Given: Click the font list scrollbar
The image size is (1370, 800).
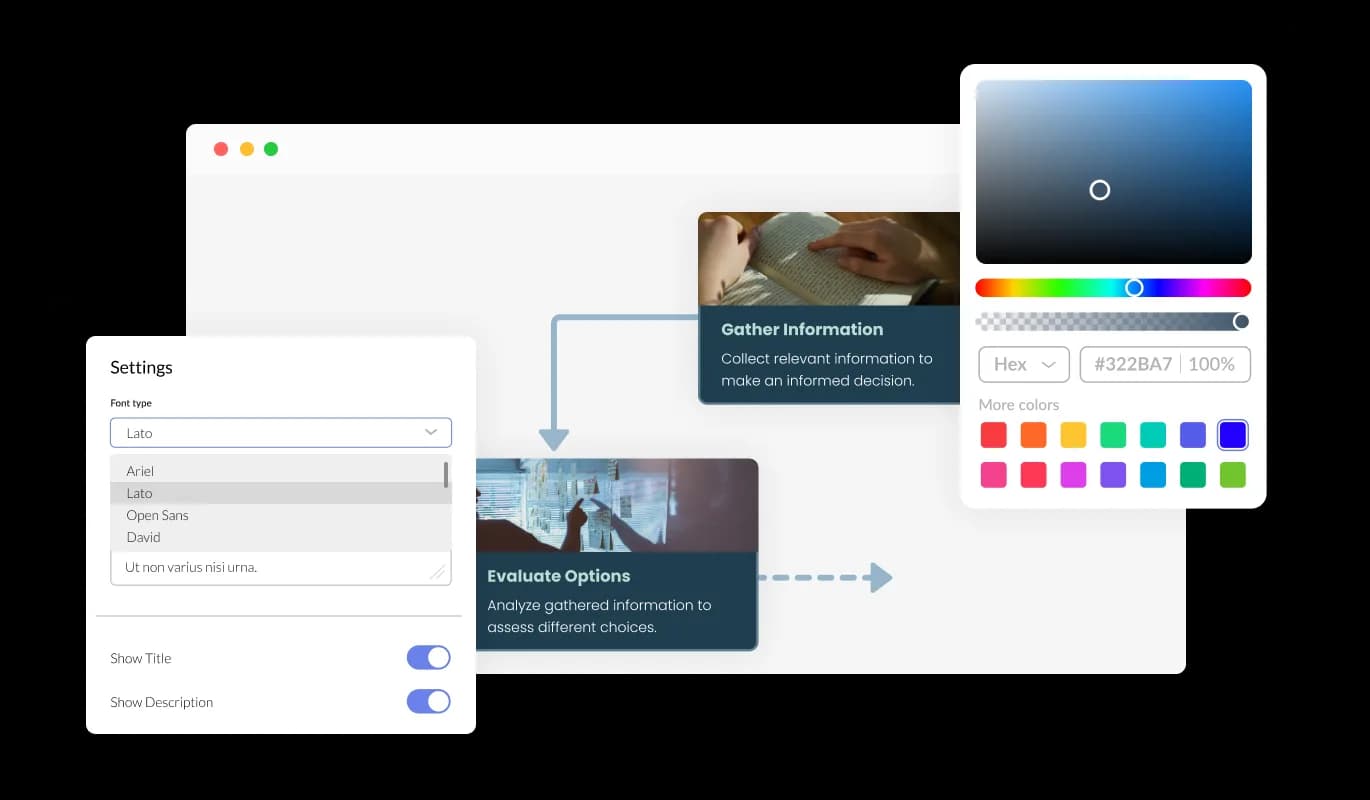Looking at the screenshot, I should (x=446, y=474).
